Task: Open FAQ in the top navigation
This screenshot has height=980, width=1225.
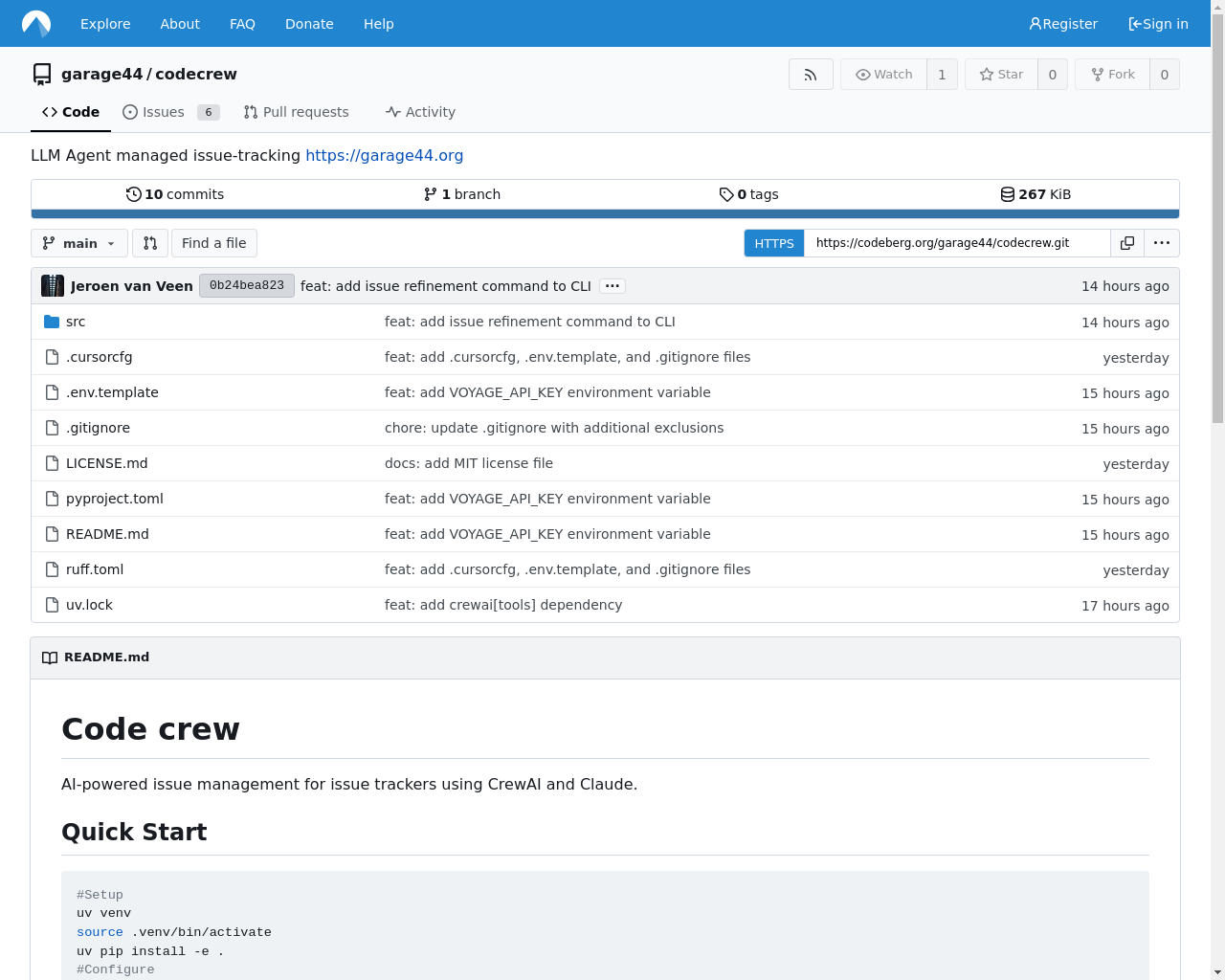Action: 242,24
